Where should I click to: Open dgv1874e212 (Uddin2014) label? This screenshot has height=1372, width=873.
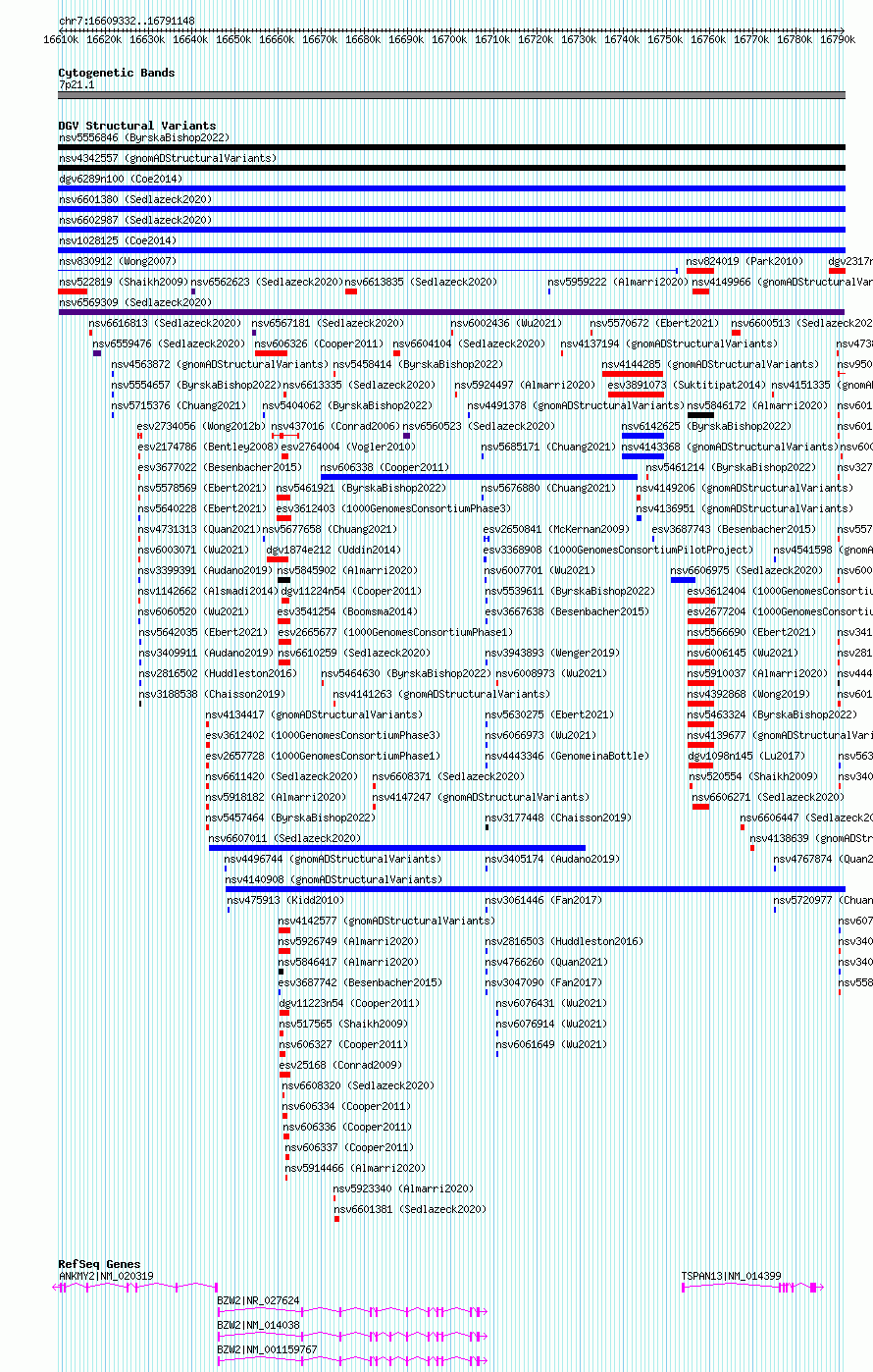(334, 551)
